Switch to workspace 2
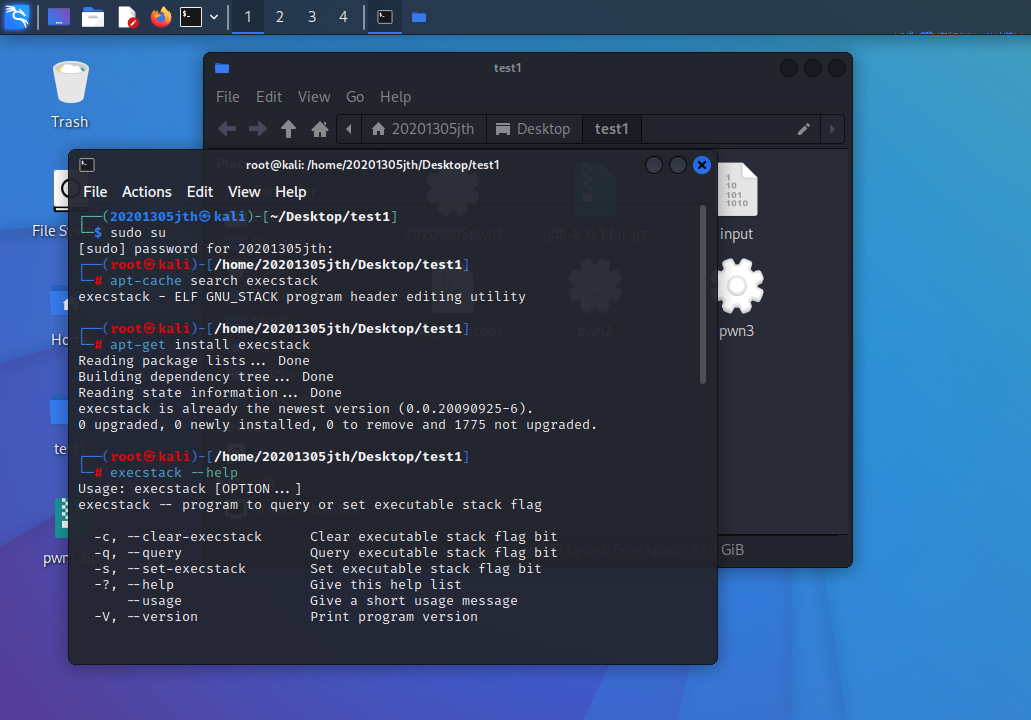The height and width of the screenshot is (720, 1031). (x=279, y=17)
